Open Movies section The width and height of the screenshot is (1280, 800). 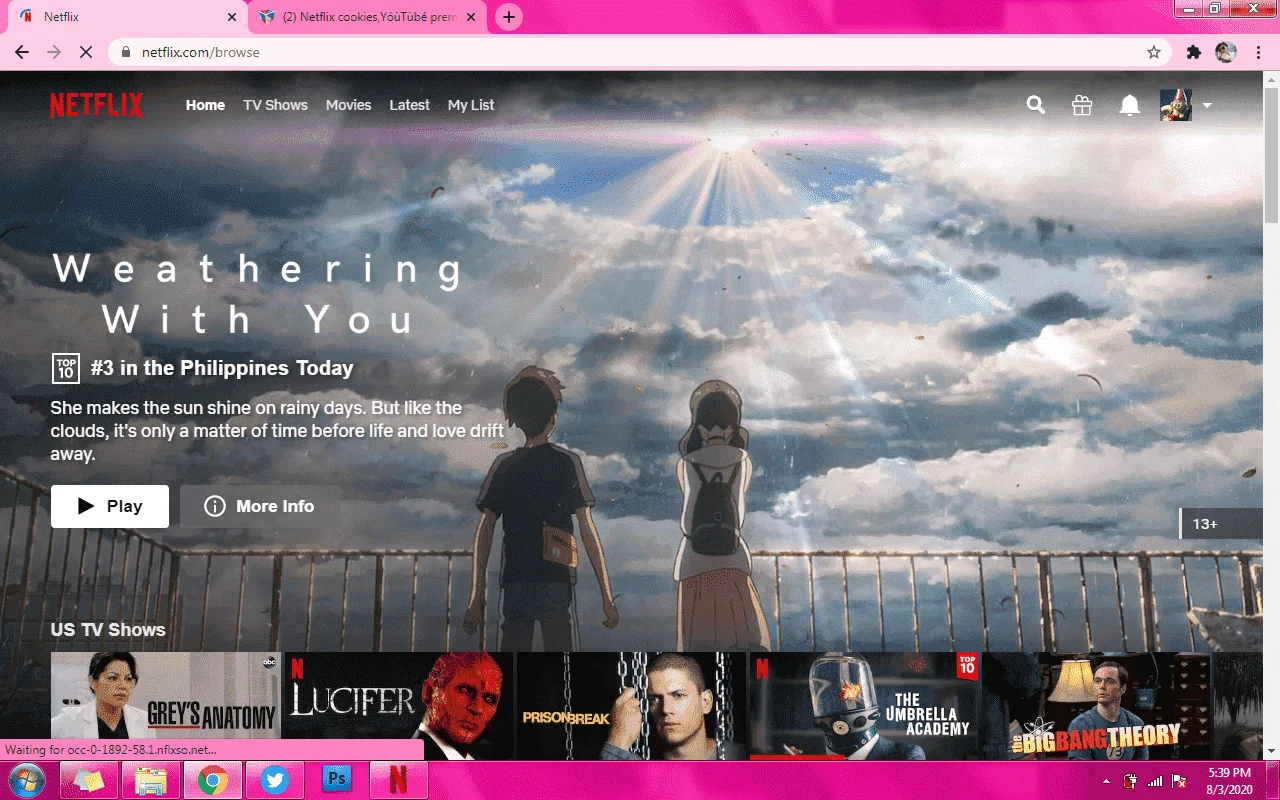pyautogui.click(x=348, y=105)
